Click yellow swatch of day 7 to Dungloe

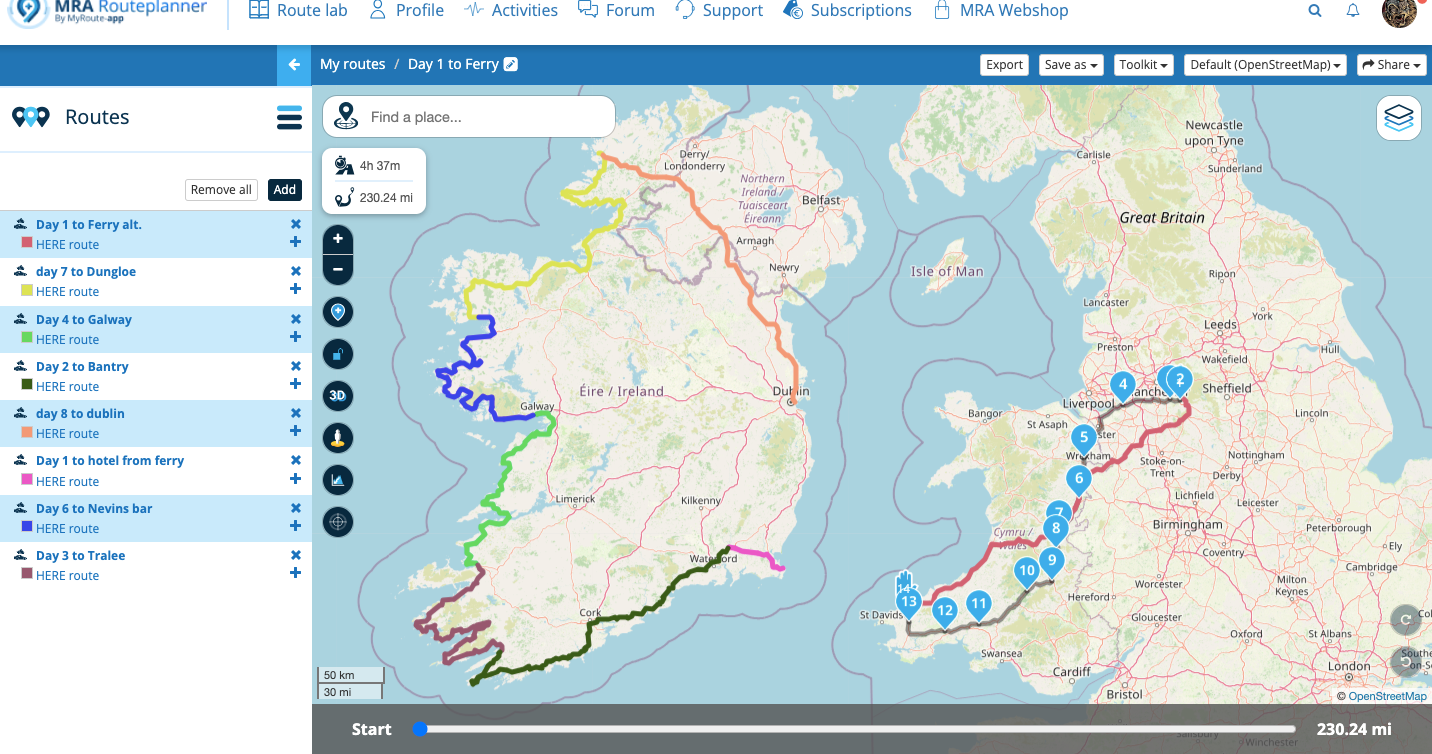27,291
